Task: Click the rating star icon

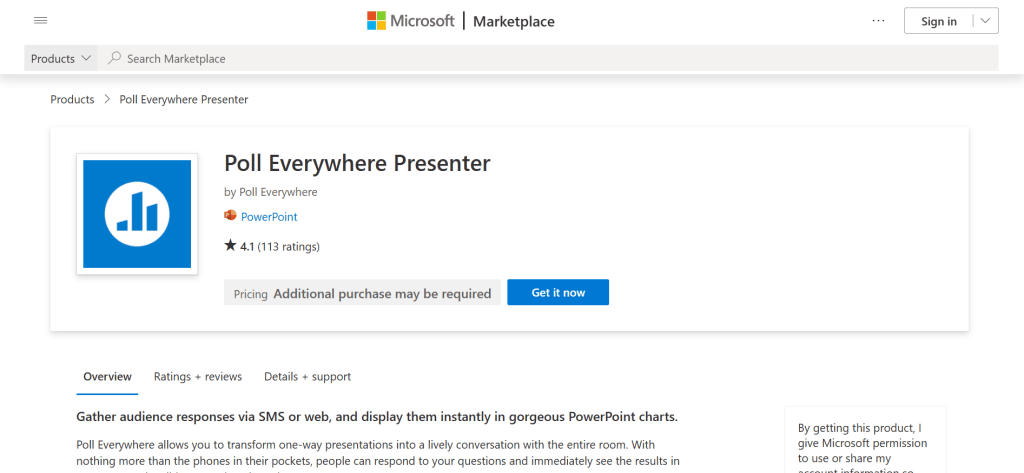Action: pyautogui.click(x=231, y=246)
